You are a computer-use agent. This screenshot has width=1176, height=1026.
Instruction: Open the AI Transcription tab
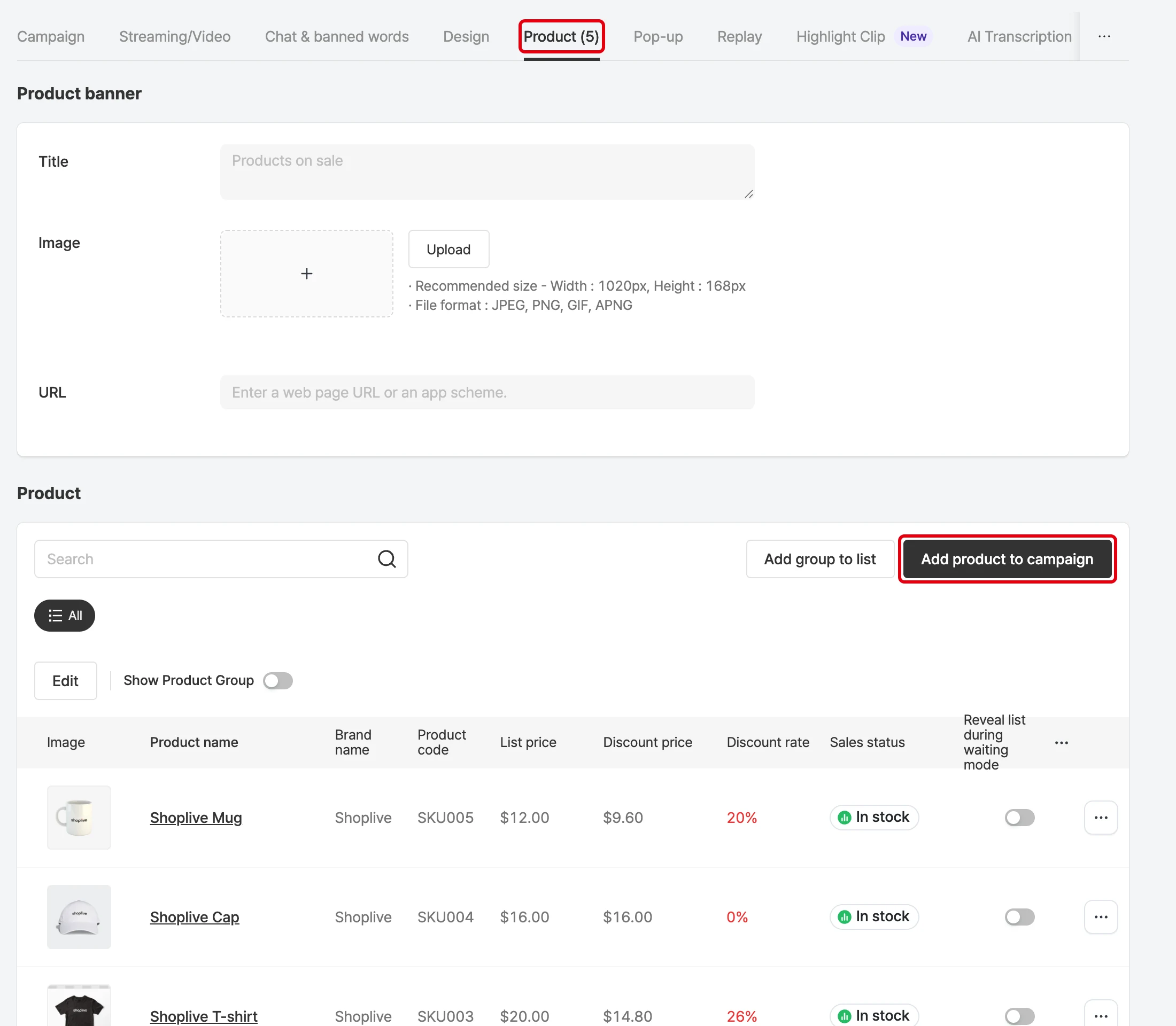click(x=1019, y=37)
